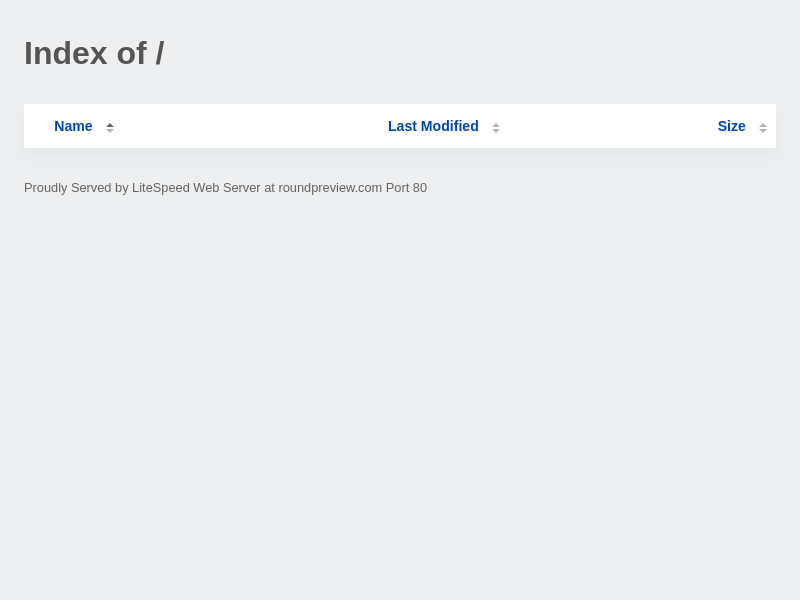Sort the listing by the Size link
This screenshot has height=600, width=800.
pos(731,126)
